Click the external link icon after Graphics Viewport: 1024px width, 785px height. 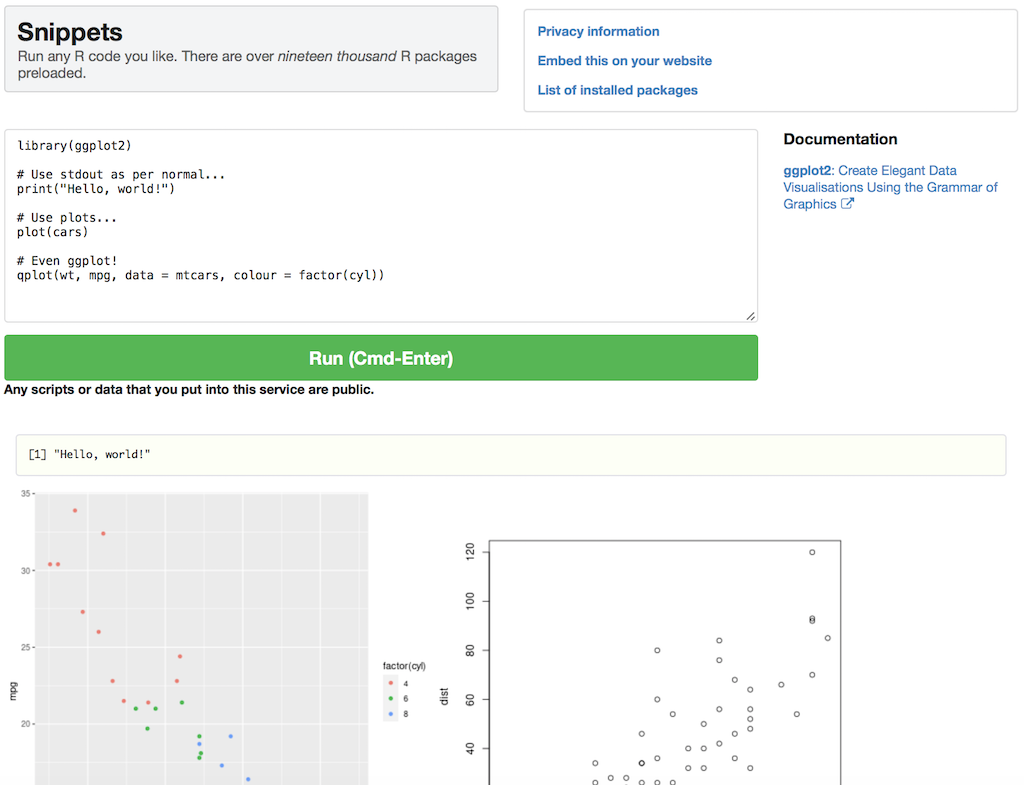point(848,204)
